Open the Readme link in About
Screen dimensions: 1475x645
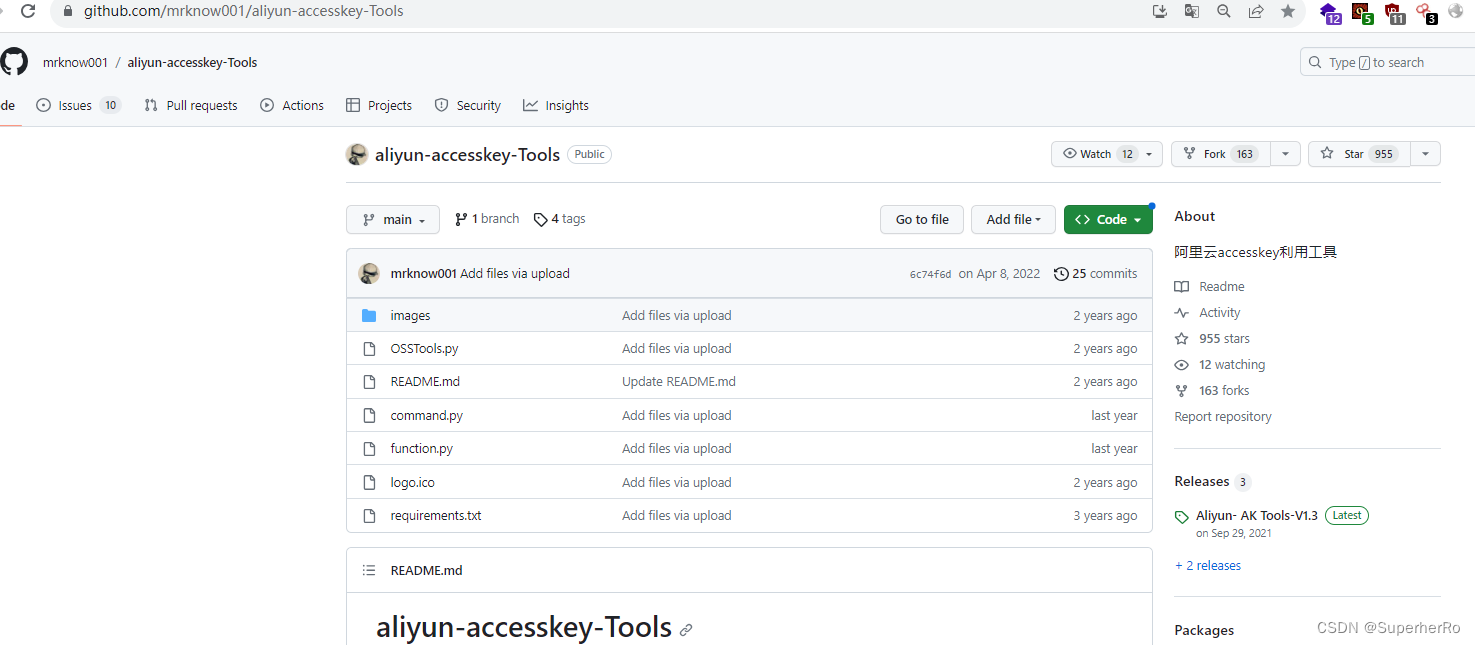click(x=1210, y=287)
